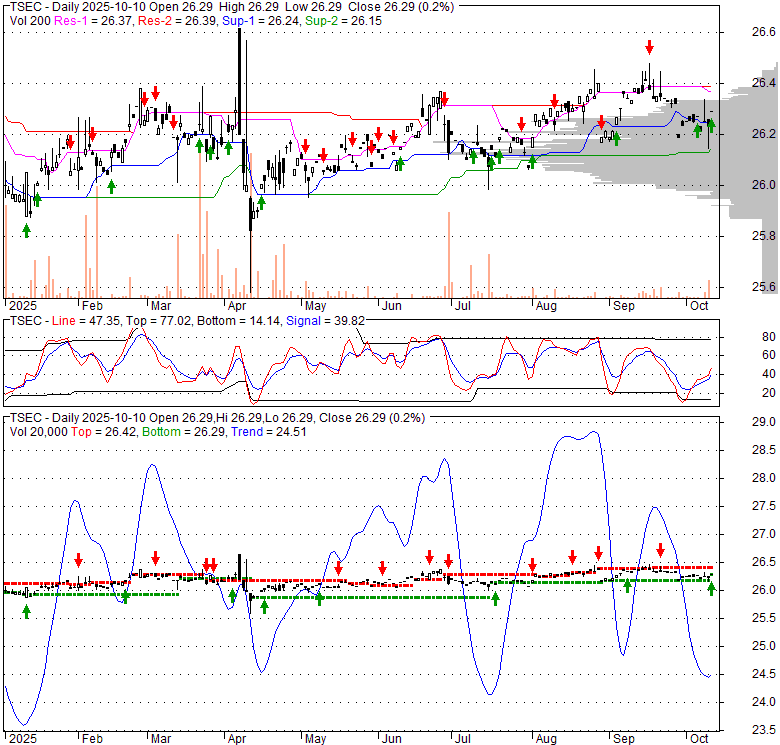Click the Apr month label on the top chart axis
The width and height of the screenshot is (780, 745).
(x=237, y=306)
